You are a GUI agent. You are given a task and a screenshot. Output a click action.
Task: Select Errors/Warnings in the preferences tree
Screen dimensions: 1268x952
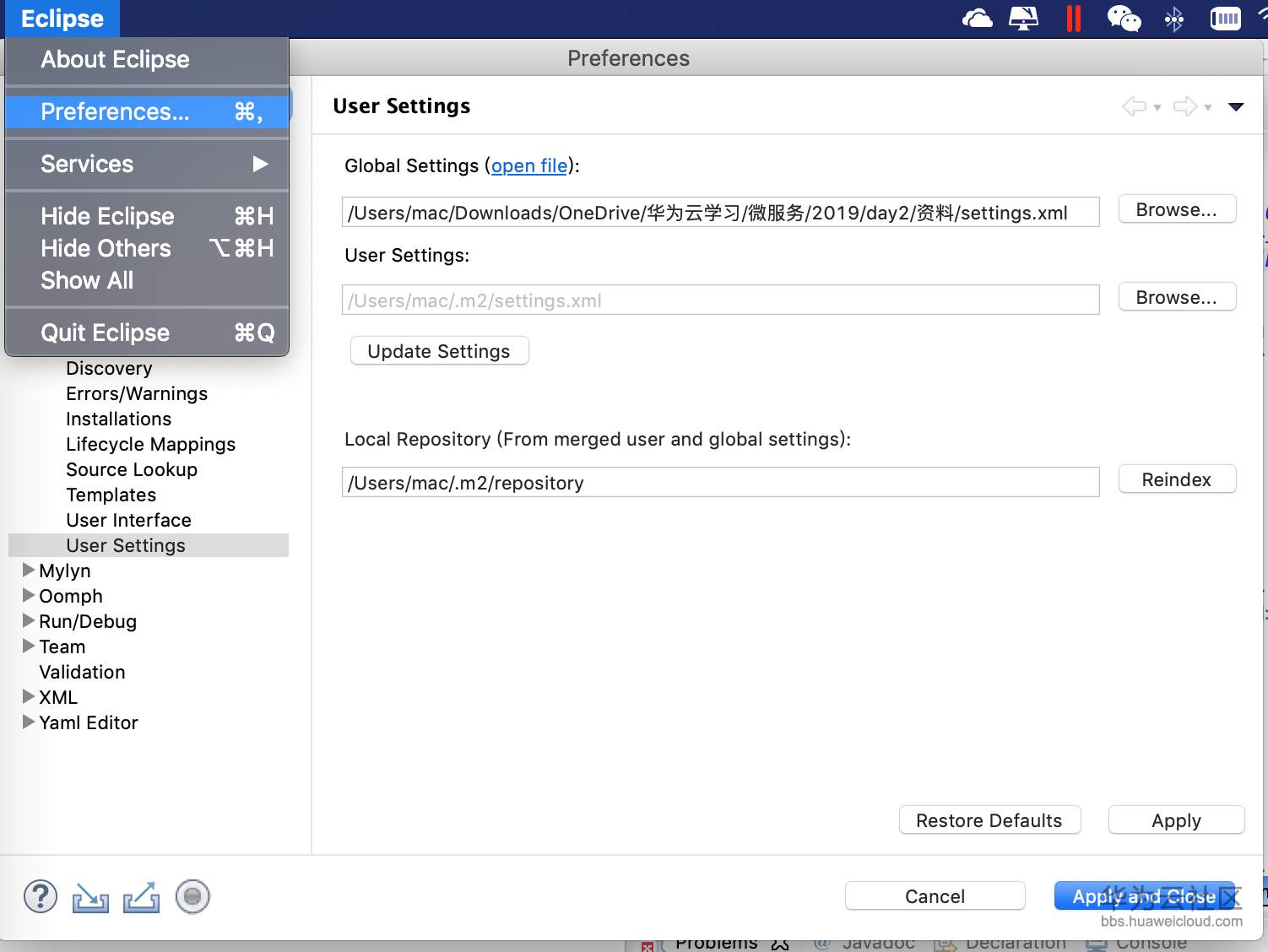pos(137,393)
